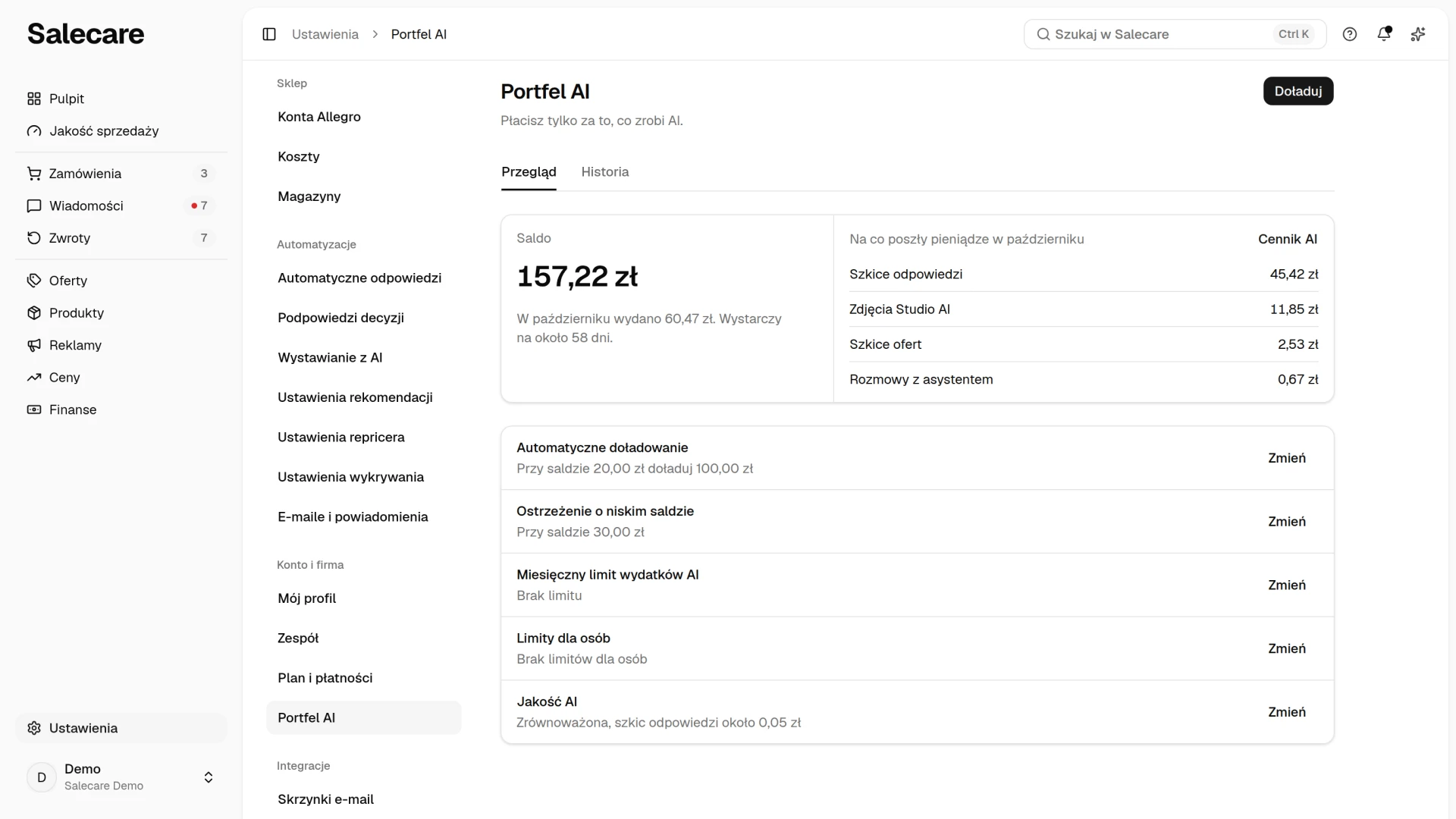Open Plan i płatności settings
This screenshot has width=1456, height=819.
(x=363, y=678)
